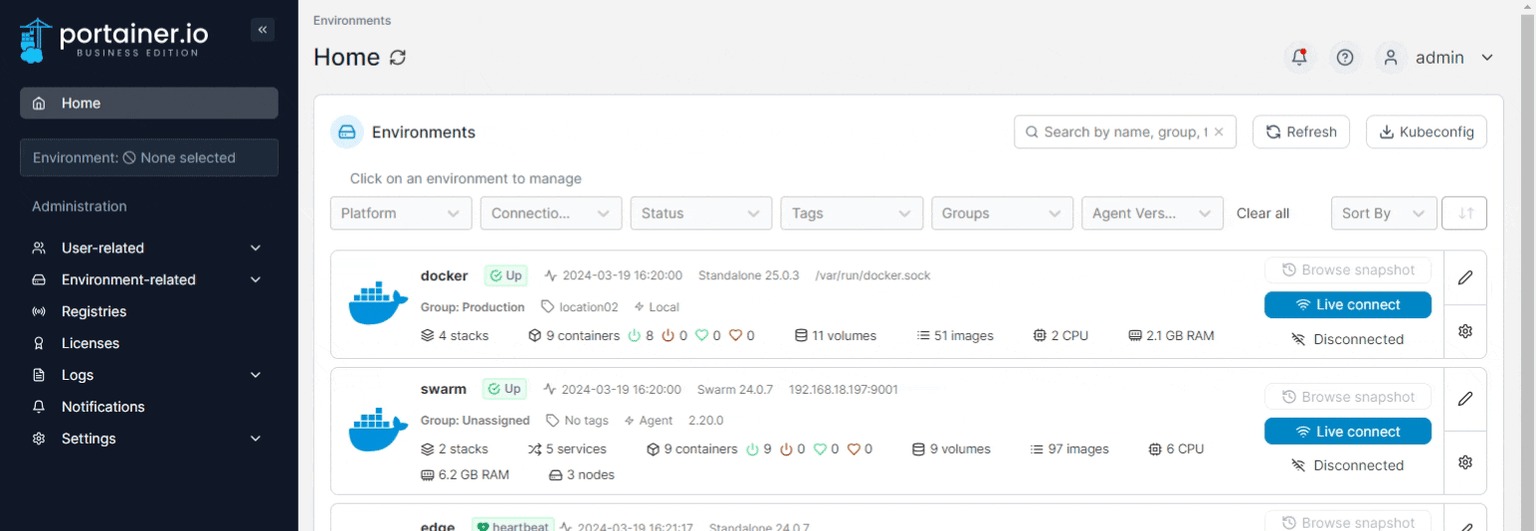Open the notifications bell icon
Image resolution: width=1536 pixels, height=531 pixels.
(1299, 58)
